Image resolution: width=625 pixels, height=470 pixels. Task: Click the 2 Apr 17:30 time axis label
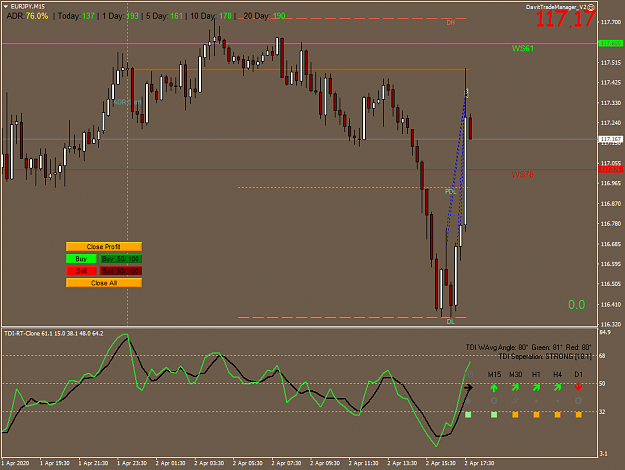(x=479, y=463)
